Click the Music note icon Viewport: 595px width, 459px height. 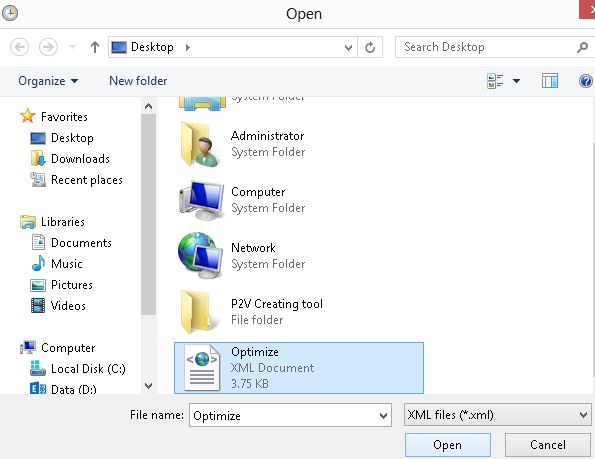pyautogui.click(x=38, y=263)
